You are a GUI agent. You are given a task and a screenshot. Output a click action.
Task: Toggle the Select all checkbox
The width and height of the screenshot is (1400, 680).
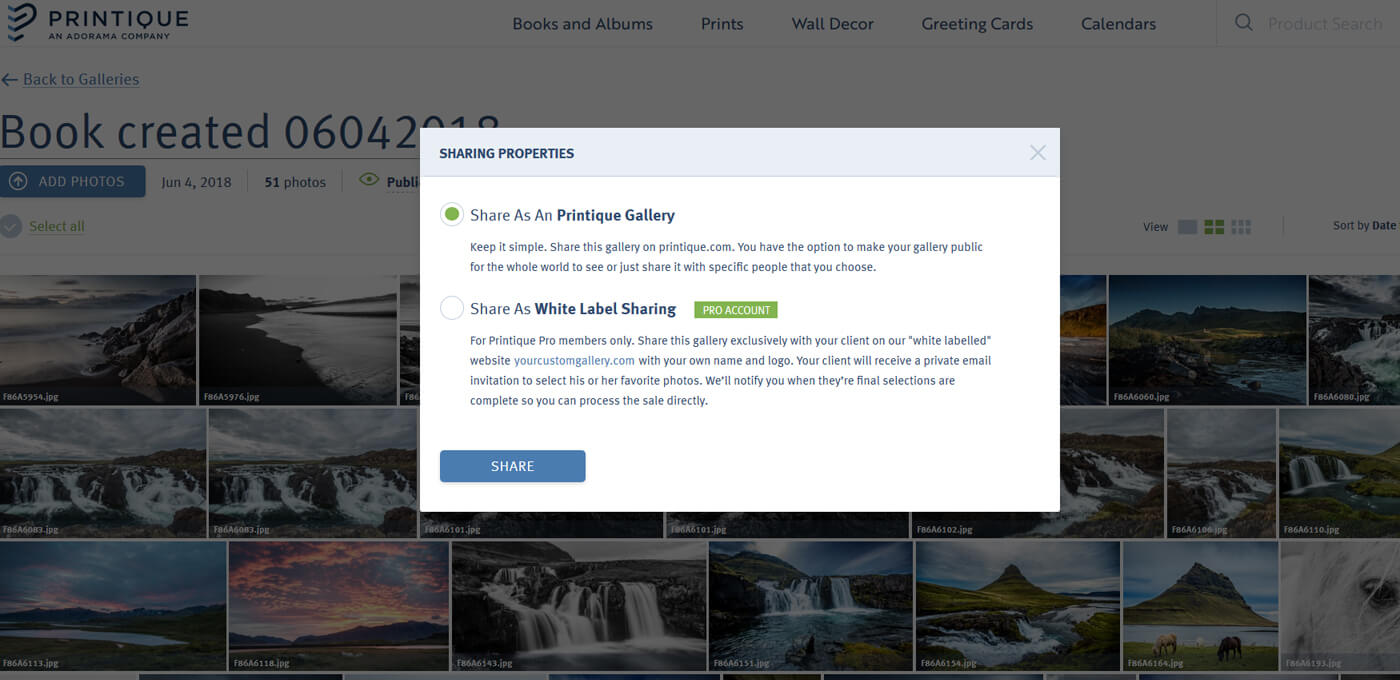pos(10,226)
